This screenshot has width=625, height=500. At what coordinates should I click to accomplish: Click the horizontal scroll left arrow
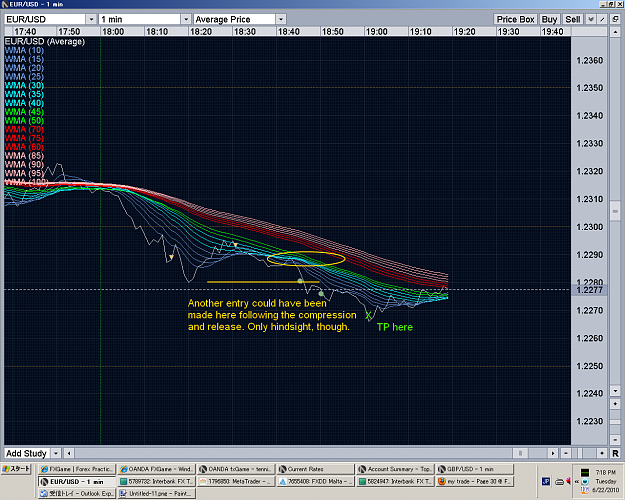[x=69, y=453]
